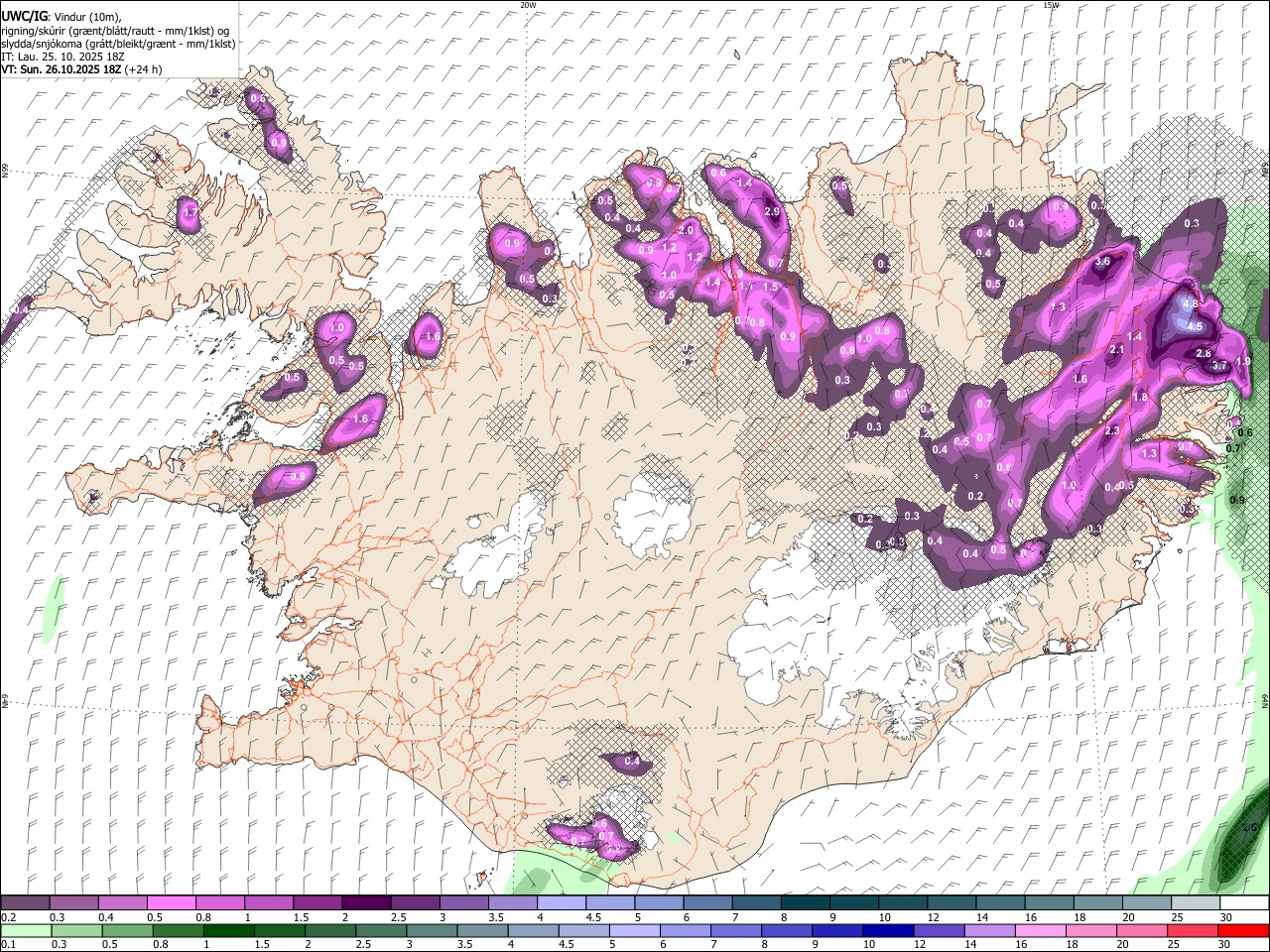Pick the violet 12–14 swatch in lower legend
The height and width of the screenshot is (952, 1270).
pos(939,930)
